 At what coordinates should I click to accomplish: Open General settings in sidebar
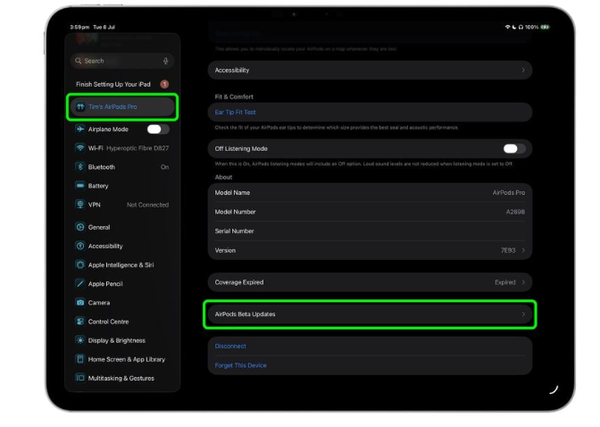122,227
